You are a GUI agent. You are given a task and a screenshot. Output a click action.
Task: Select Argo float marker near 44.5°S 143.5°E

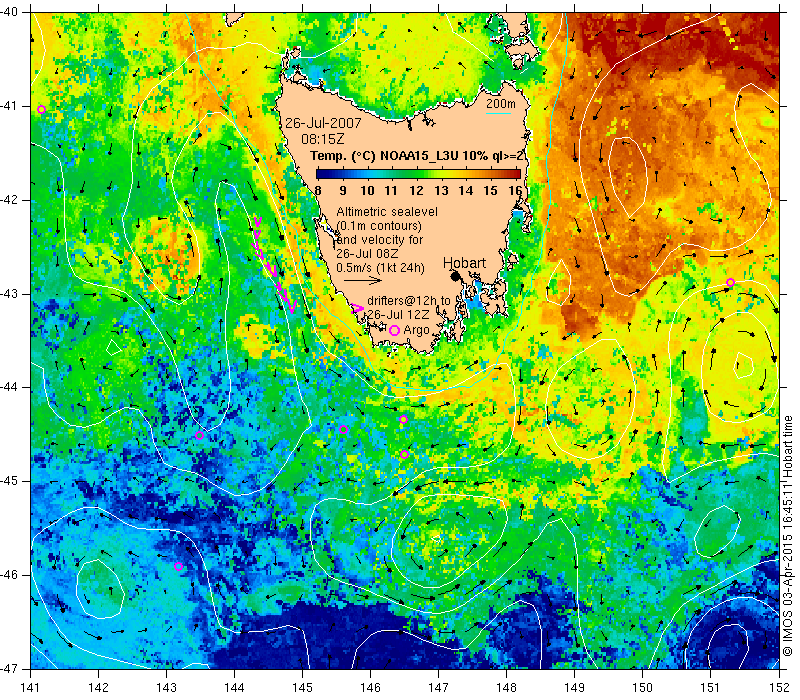click(199, 435)
